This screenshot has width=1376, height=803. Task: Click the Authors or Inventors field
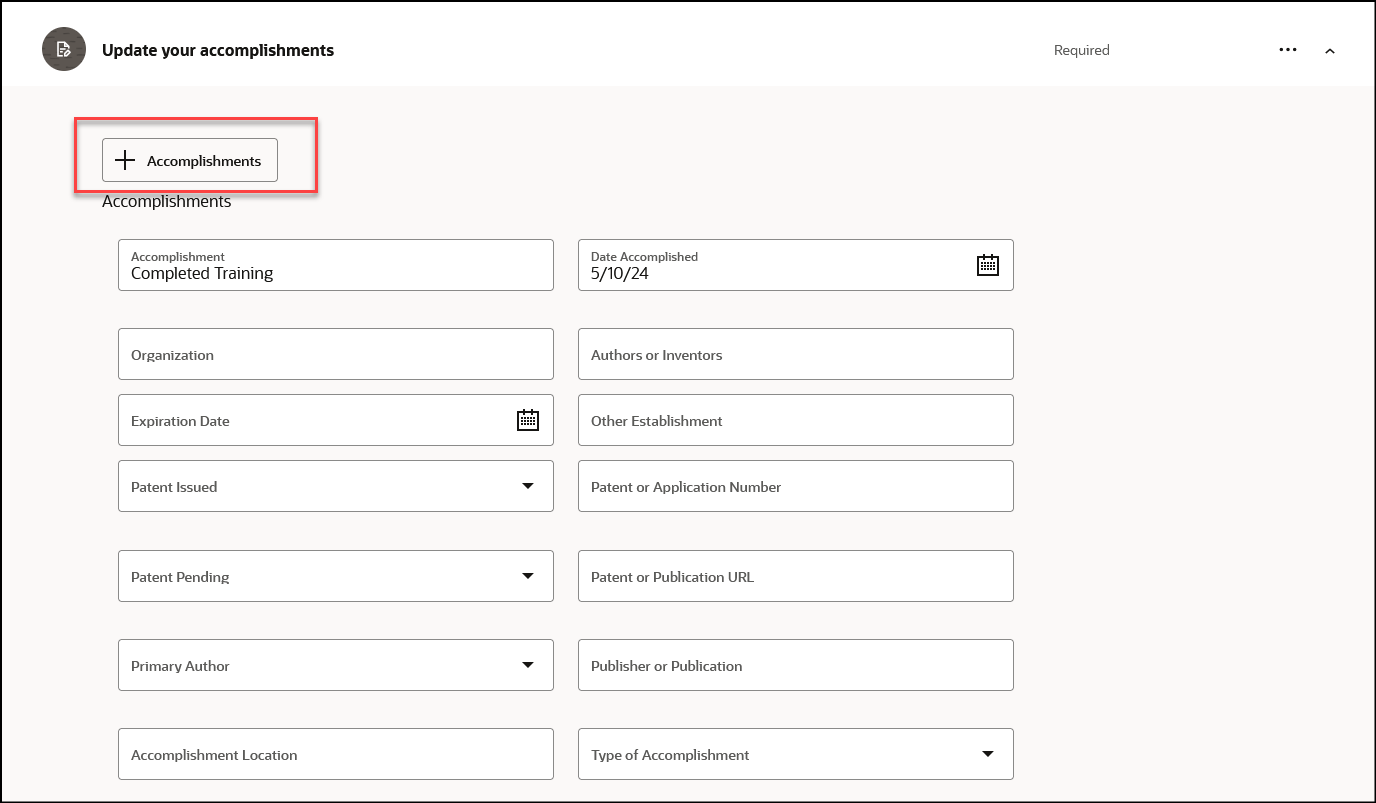pyautogui.click(x=795, y=354)
